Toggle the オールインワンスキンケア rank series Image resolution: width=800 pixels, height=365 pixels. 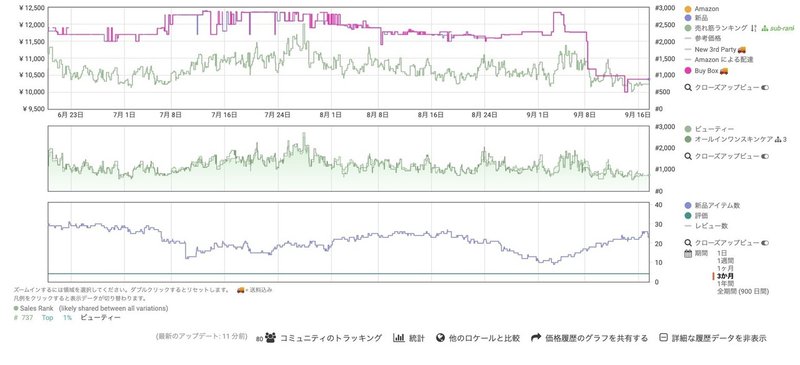pos(730,139)
